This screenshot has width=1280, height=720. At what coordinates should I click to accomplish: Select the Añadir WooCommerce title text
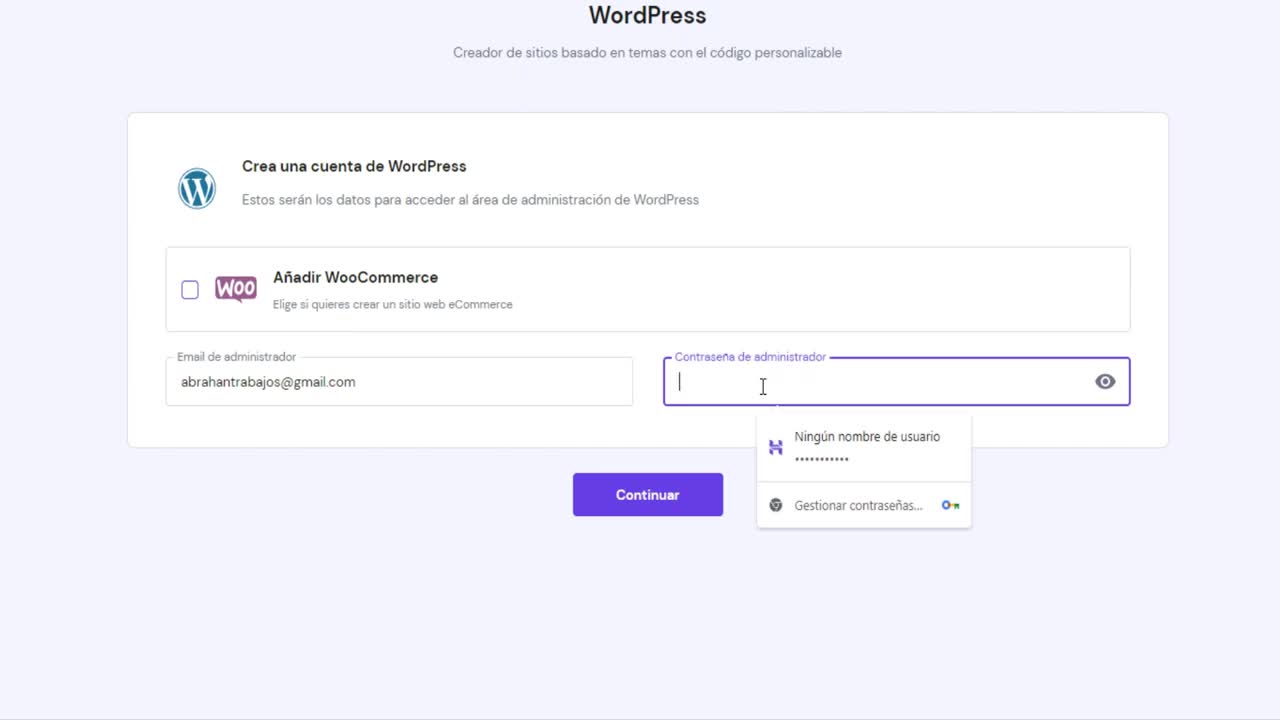tap(355, 277)
